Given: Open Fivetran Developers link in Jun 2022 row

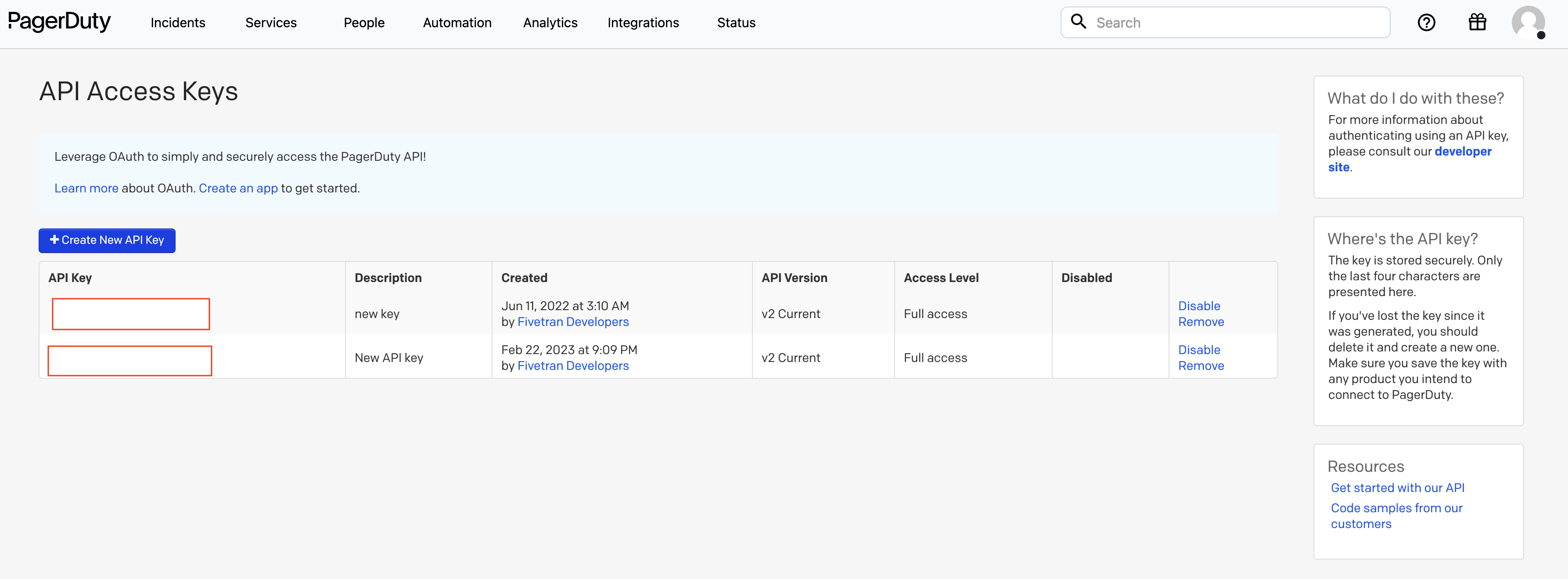Looking at the screenshot, I should [x=573, y=322].
